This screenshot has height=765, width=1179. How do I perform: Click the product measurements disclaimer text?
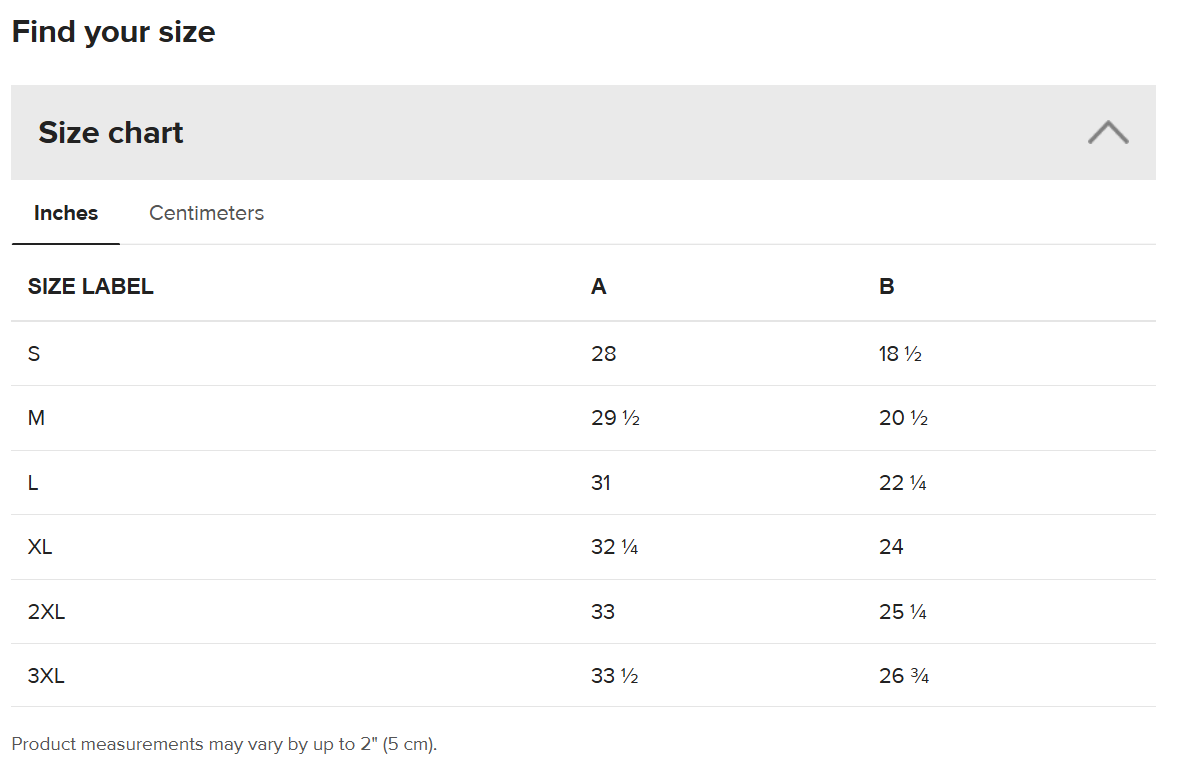pyautogui.click(x=224, y=744)
